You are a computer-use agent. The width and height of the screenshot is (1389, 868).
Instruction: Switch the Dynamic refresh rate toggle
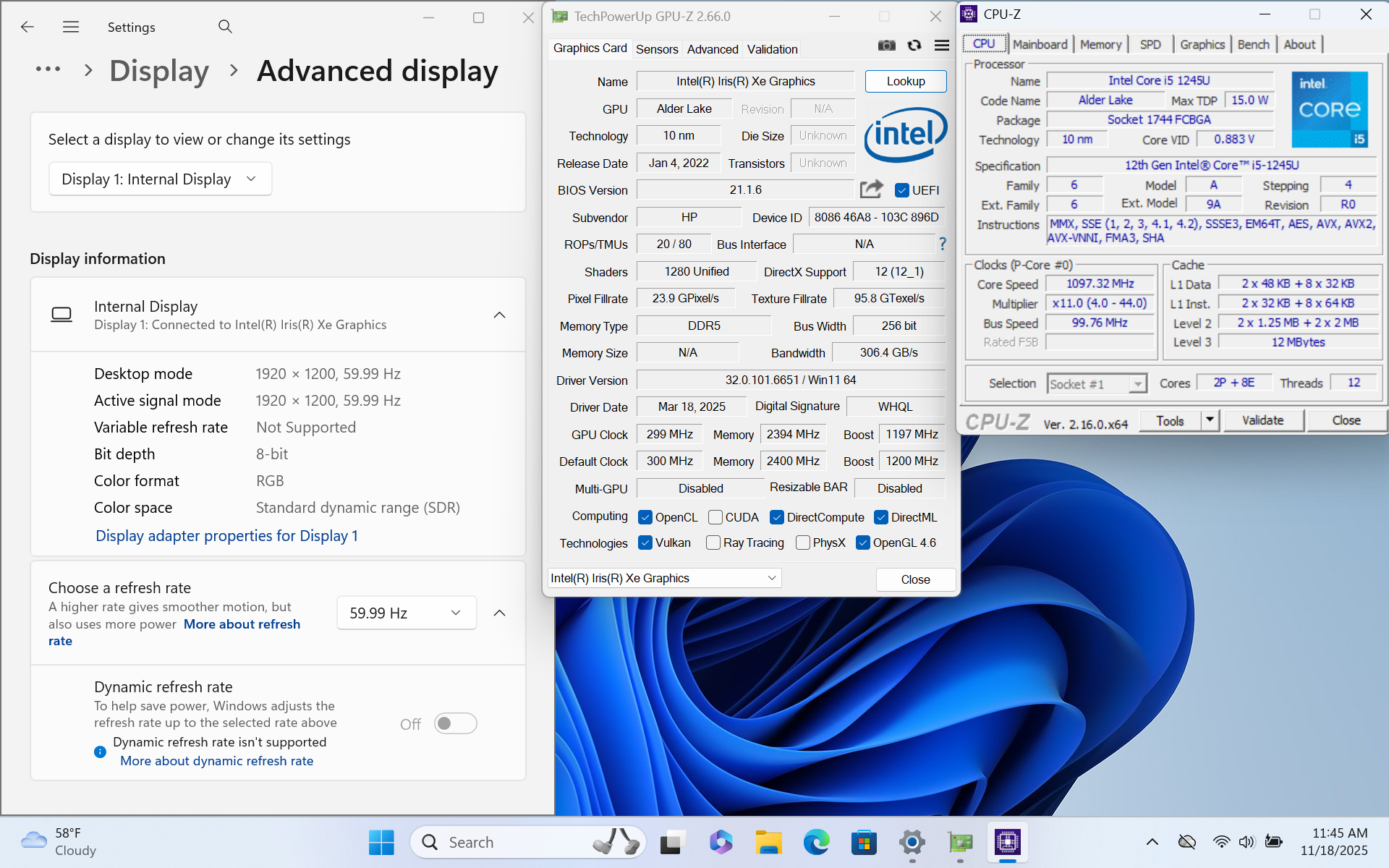[455, 723]
